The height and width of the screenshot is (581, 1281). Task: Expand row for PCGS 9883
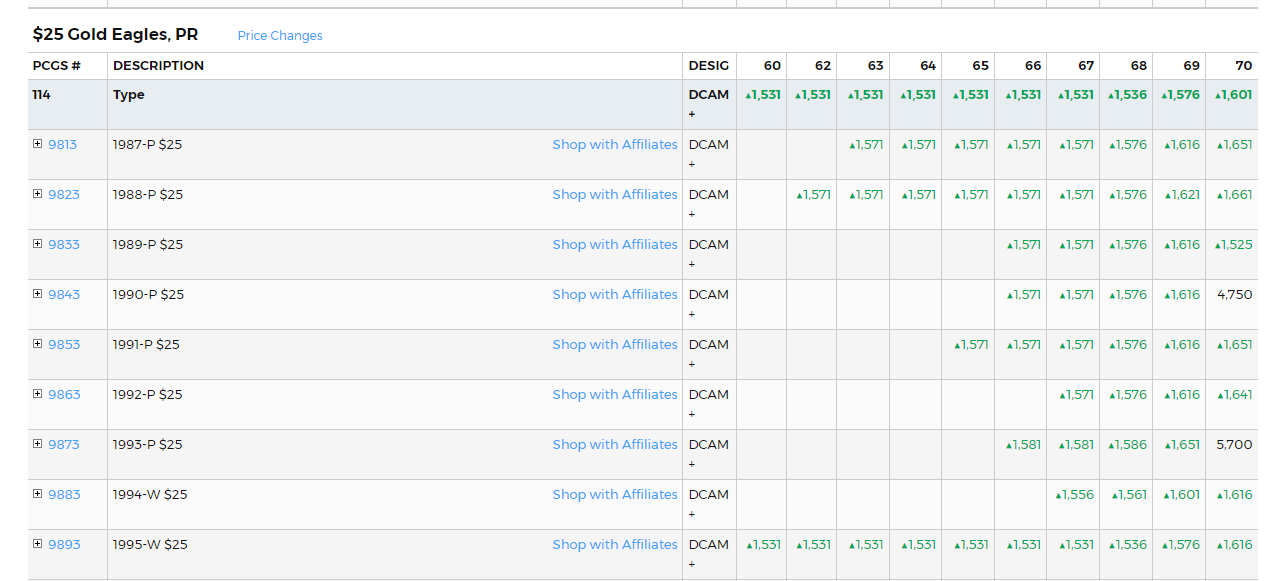click(x=38, y=494)
